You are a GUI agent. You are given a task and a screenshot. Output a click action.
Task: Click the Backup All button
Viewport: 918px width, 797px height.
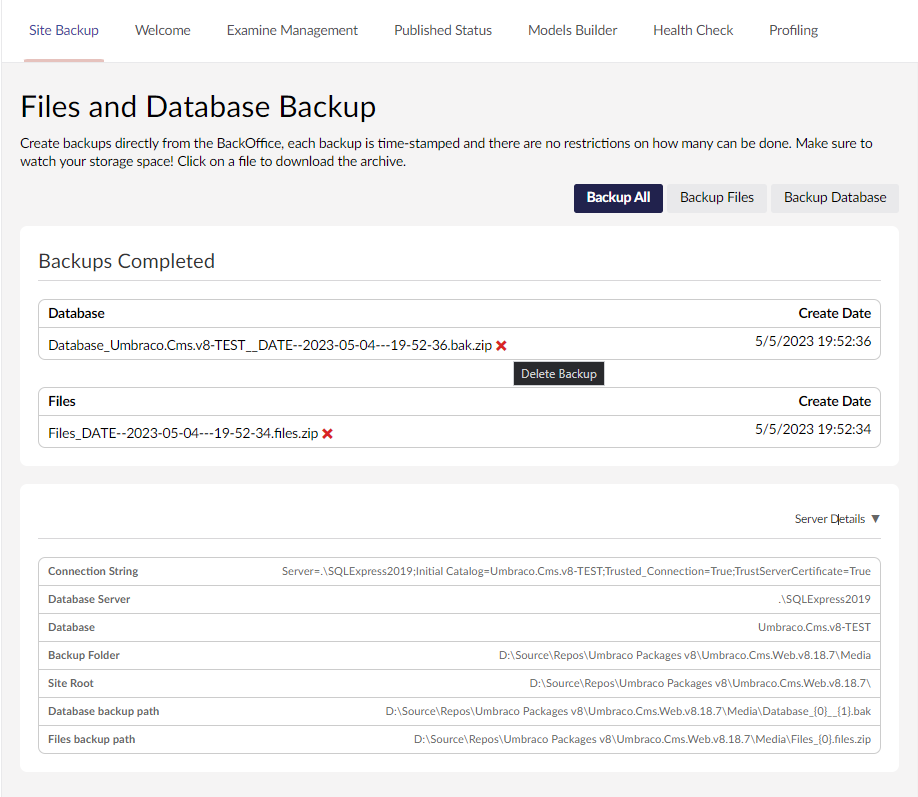click(x=618, y=198)
